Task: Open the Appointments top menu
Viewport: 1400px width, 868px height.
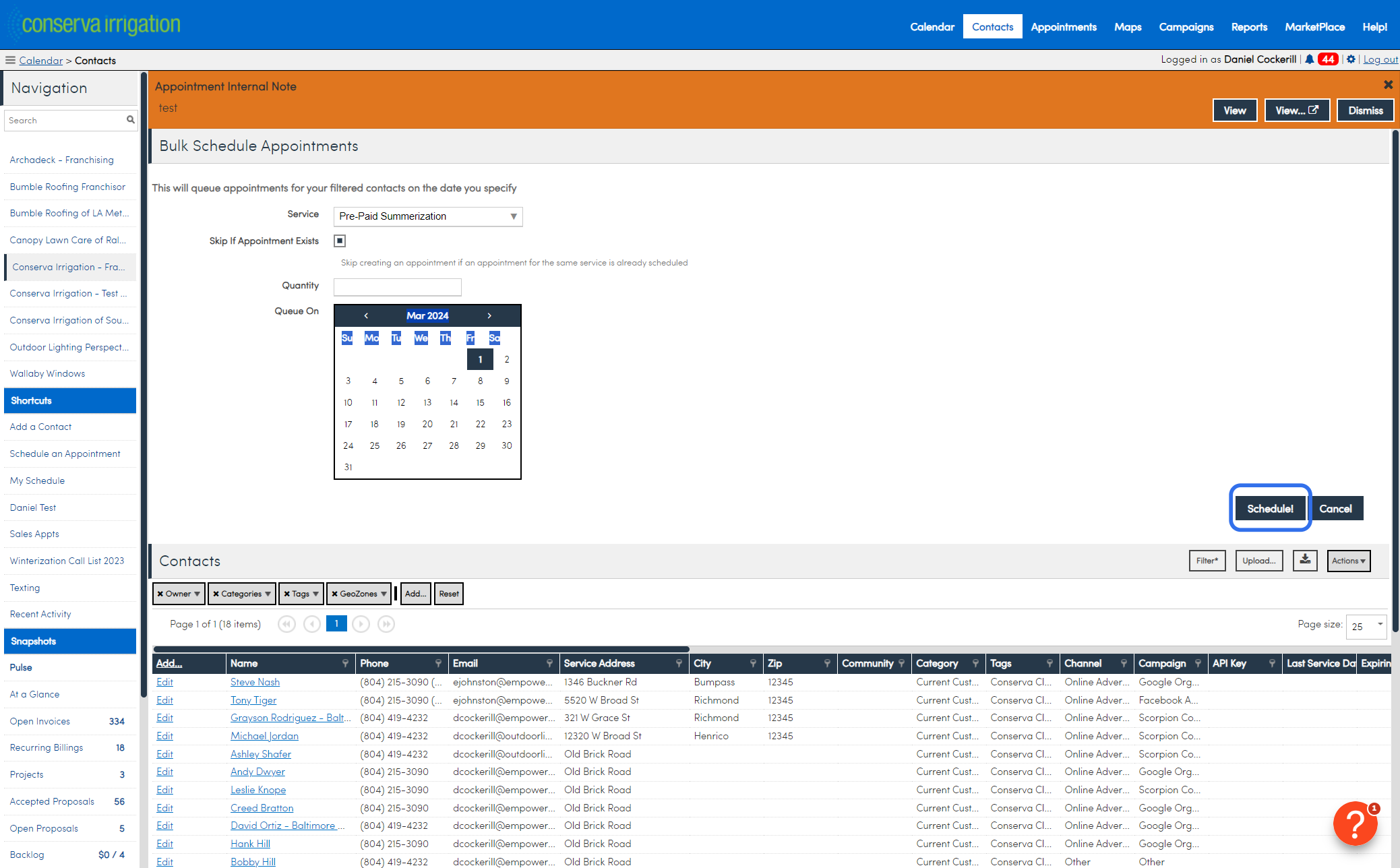Action: [1064, 27]
